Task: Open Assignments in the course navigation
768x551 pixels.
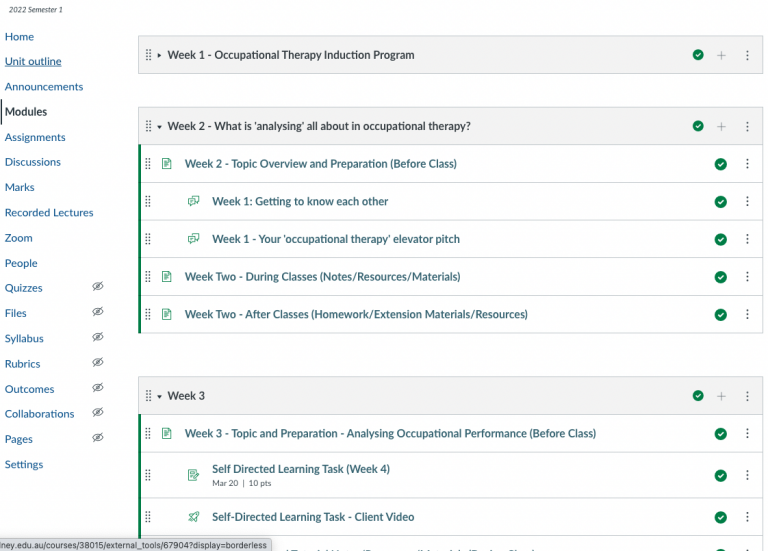Action: [35, 137]
